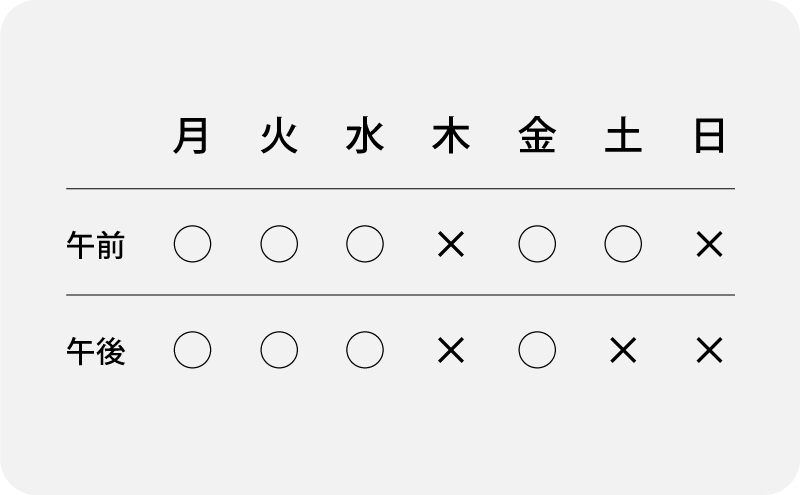
Task: Click the Monday morning circle mark
Action: click(x=192, y=244)
